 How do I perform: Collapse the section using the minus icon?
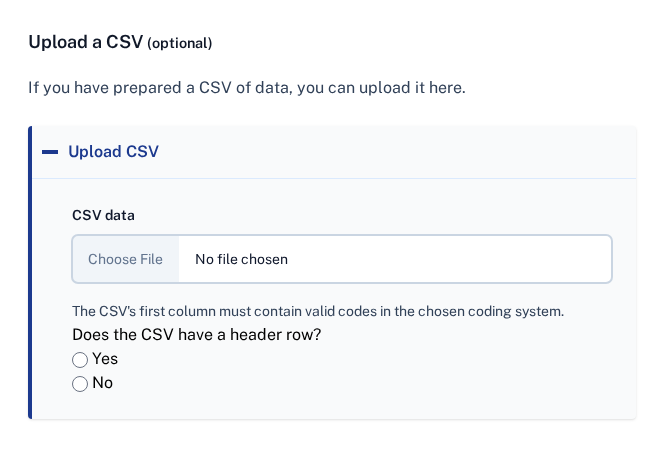coord(50,152)
